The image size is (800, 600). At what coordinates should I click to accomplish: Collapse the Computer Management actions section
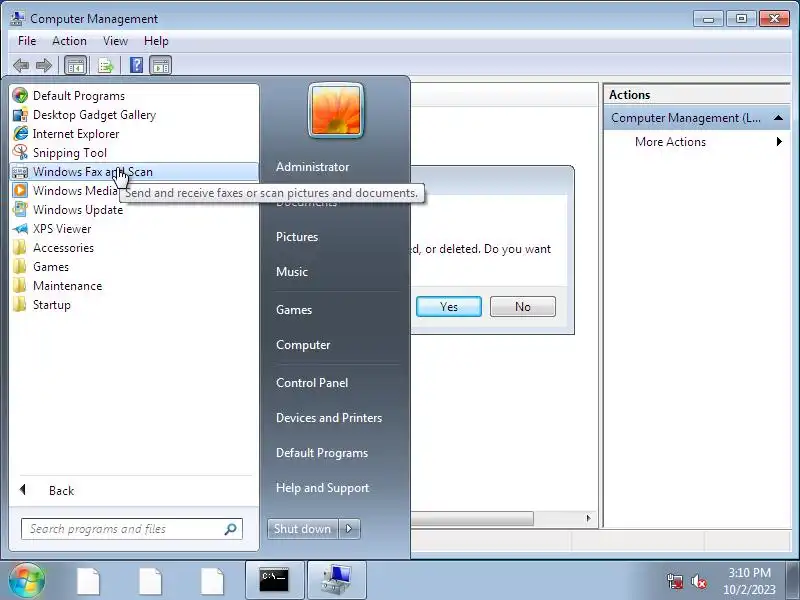778,118
